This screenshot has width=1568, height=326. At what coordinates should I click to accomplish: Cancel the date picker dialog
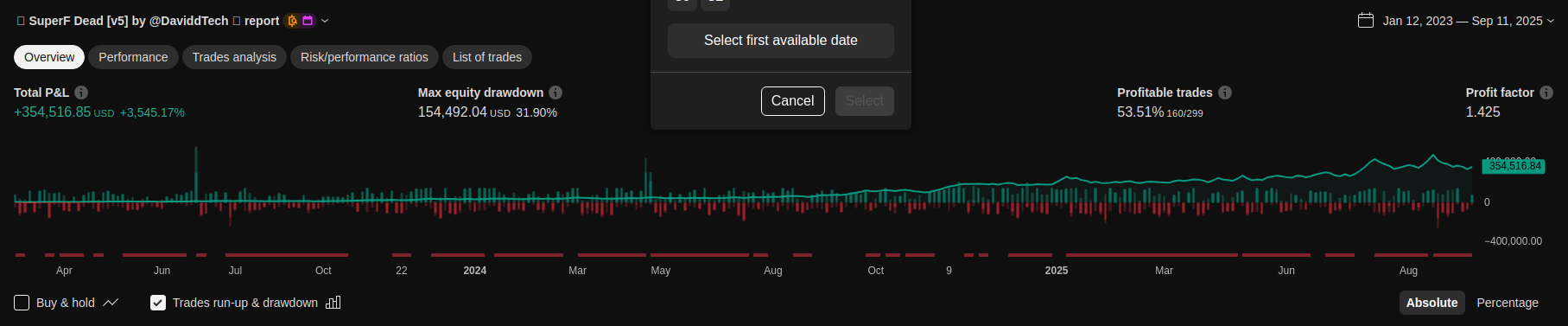793,101
